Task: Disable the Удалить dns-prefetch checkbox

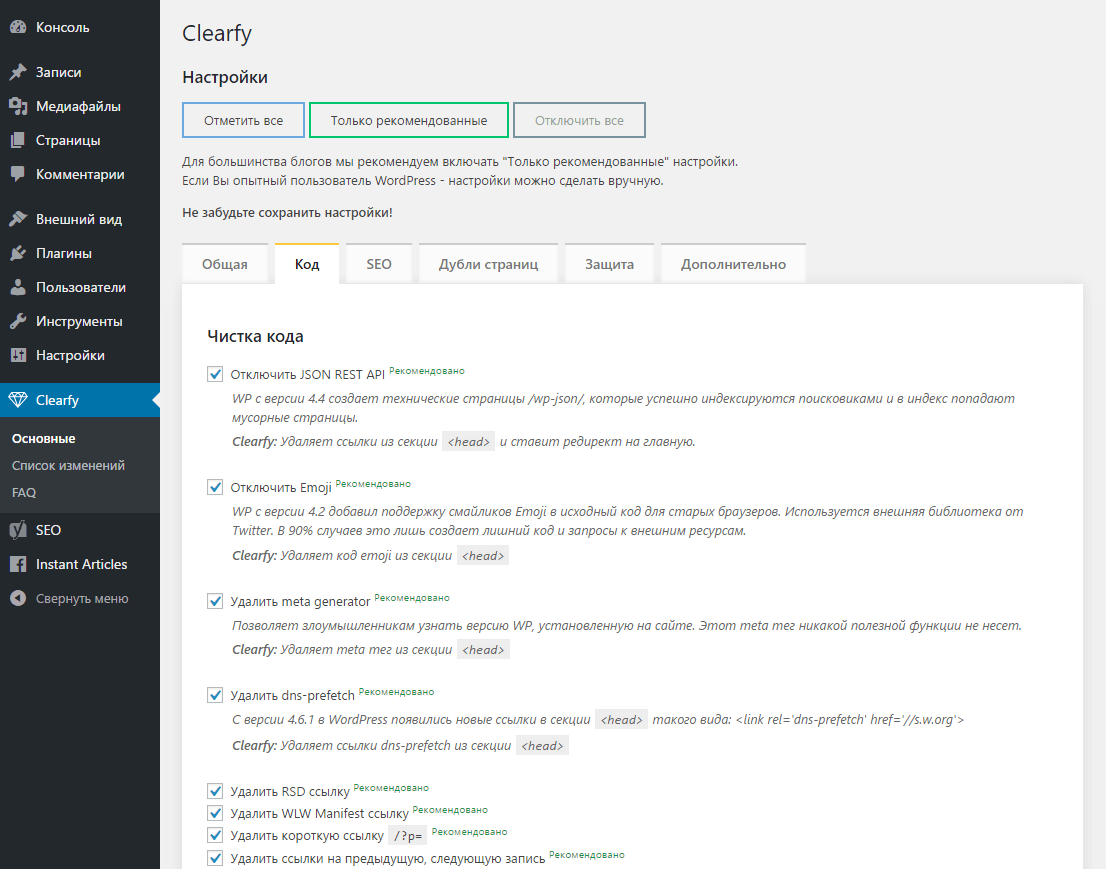Action: click(x=215, y=695)
